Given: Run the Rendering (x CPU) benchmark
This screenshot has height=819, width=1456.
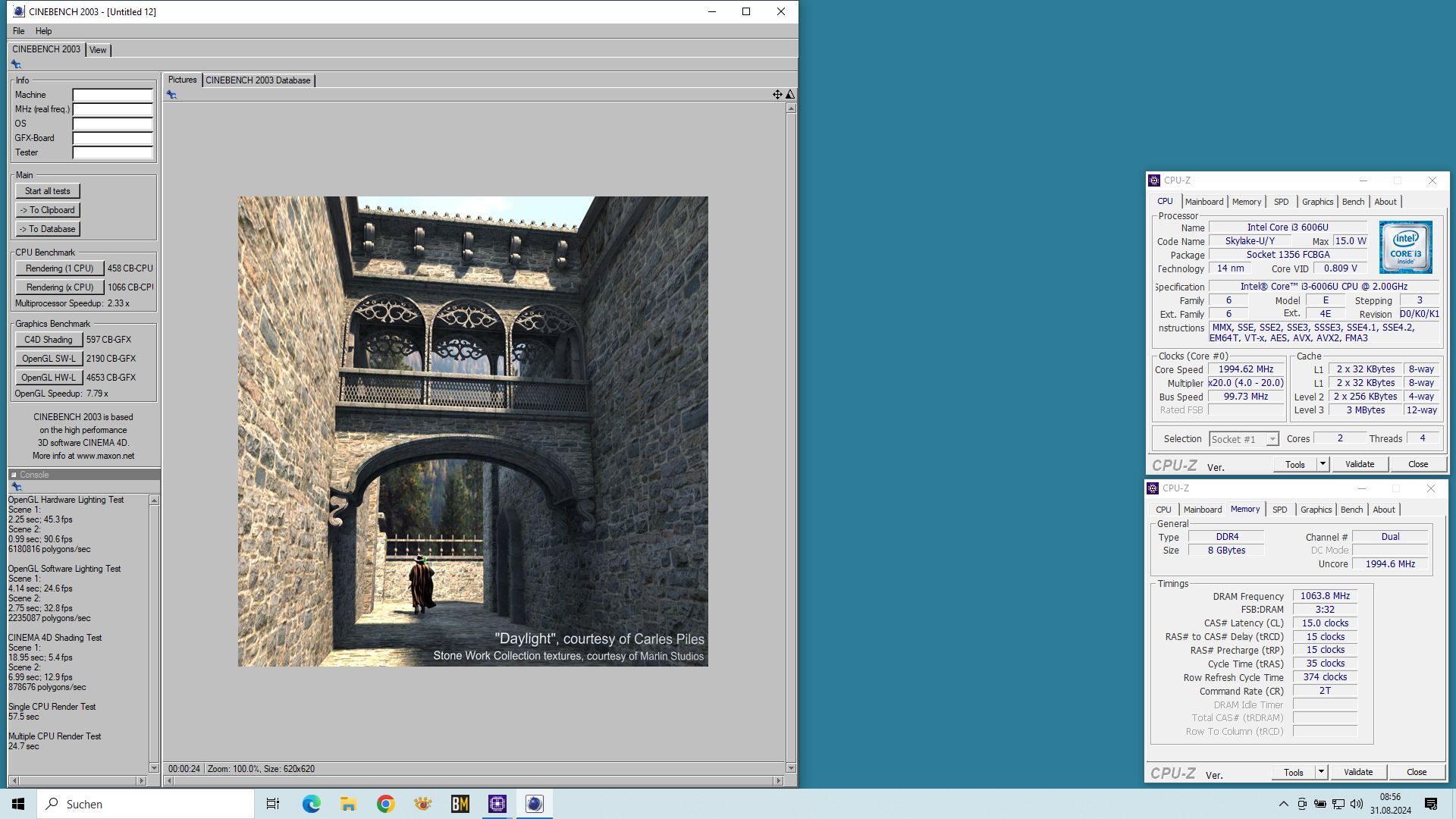Looking at the screenshot, I should [x=59, y=287].
